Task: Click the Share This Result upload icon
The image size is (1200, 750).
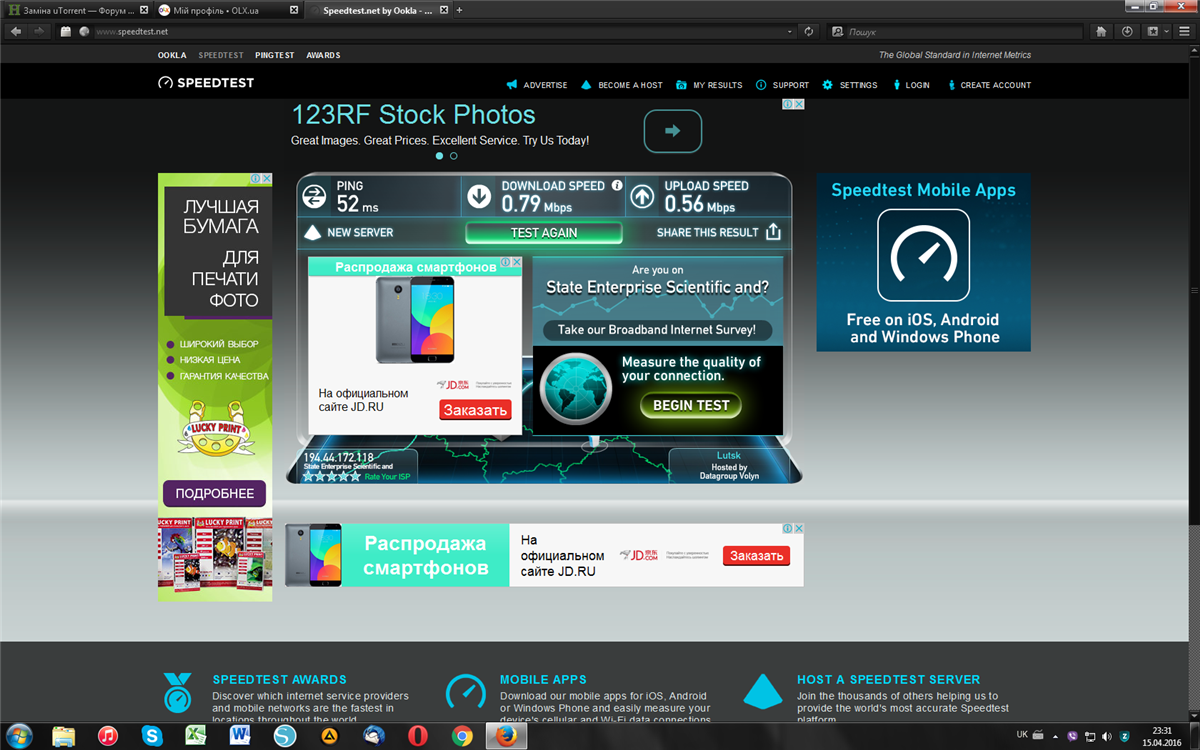Action: (x=773, y=232)
